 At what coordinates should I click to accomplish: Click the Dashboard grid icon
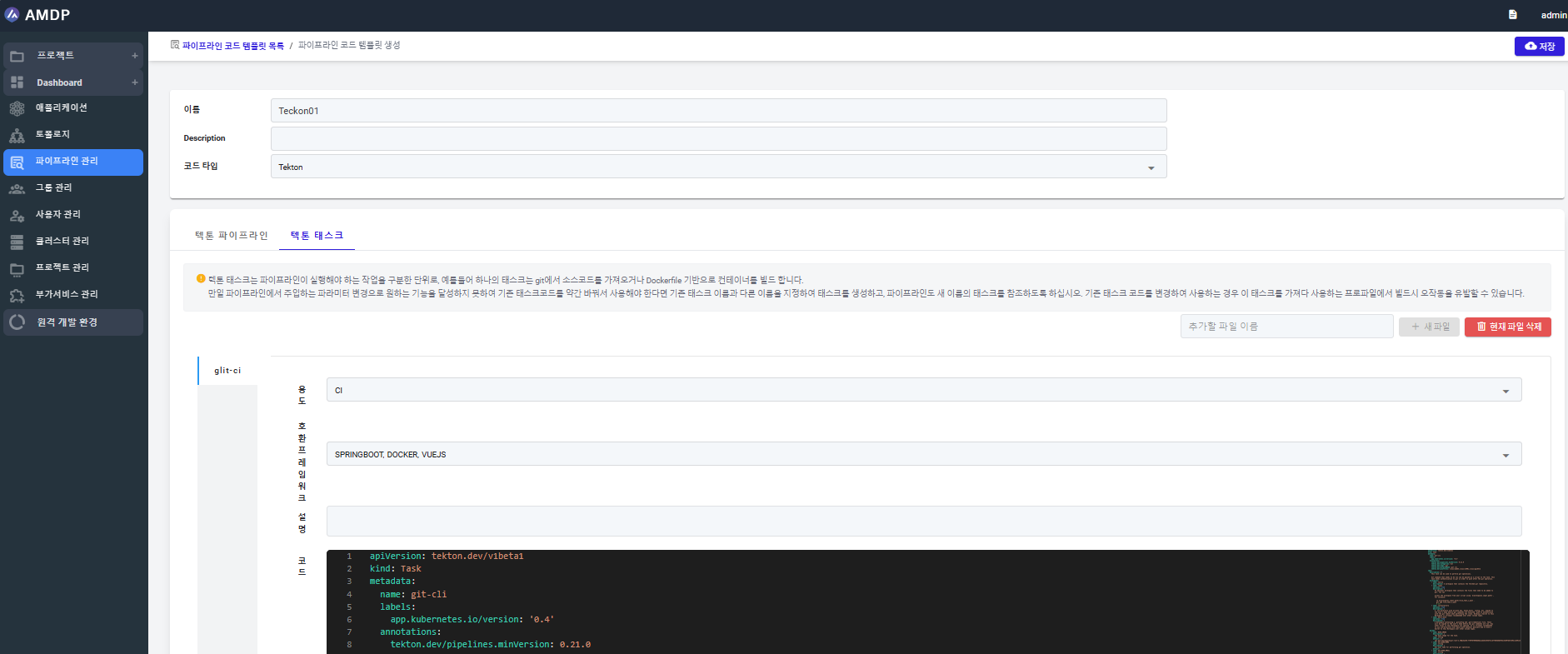click(17, 82)
